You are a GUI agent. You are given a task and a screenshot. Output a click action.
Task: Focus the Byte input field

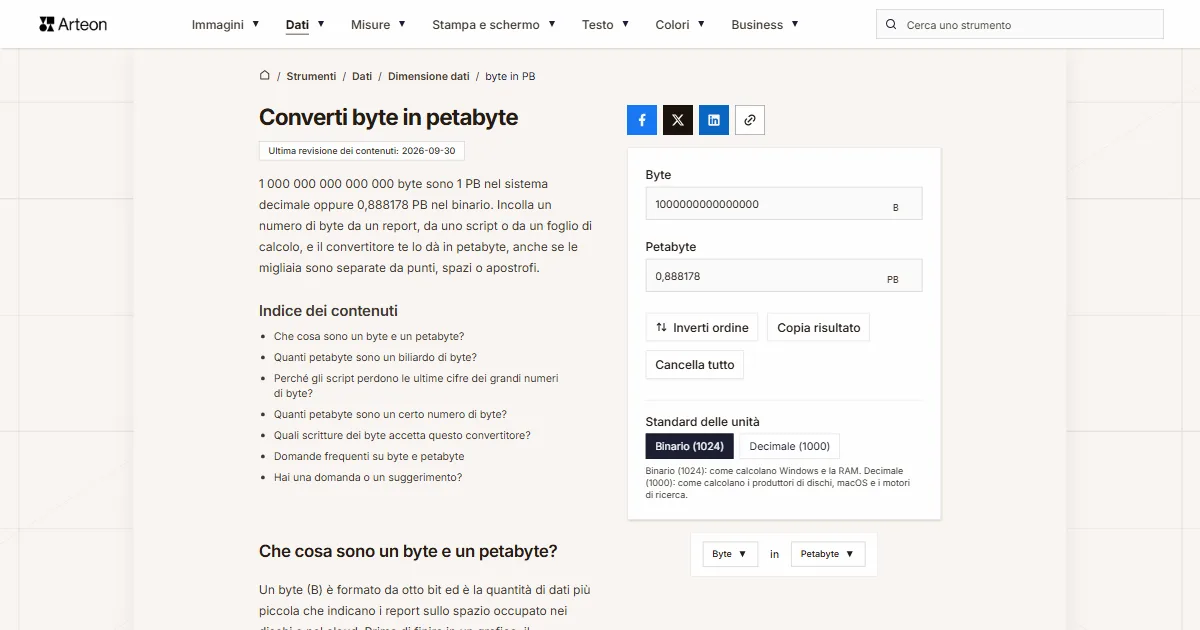(784, 204)
